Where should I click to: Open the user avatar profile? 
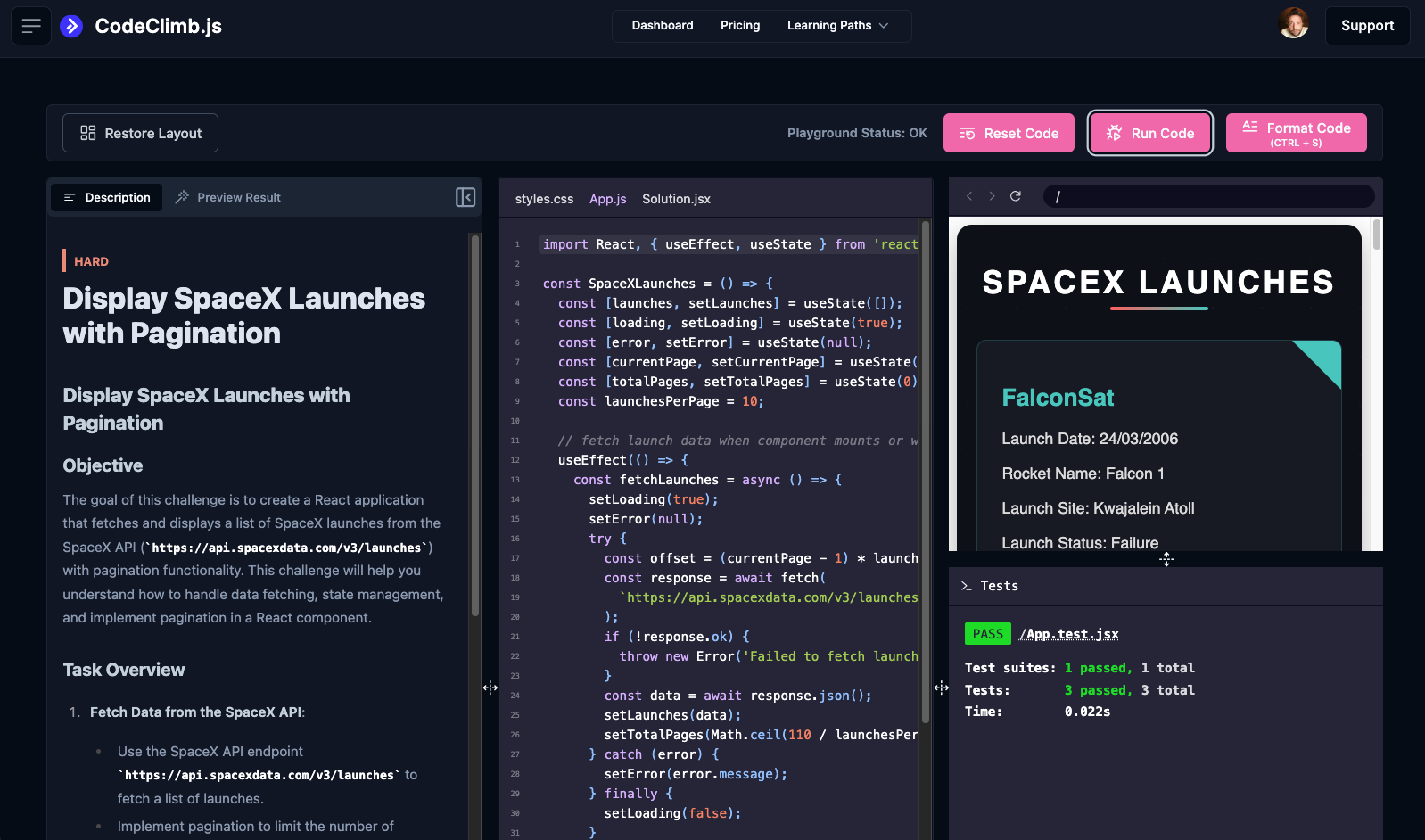click(1293, 25)
